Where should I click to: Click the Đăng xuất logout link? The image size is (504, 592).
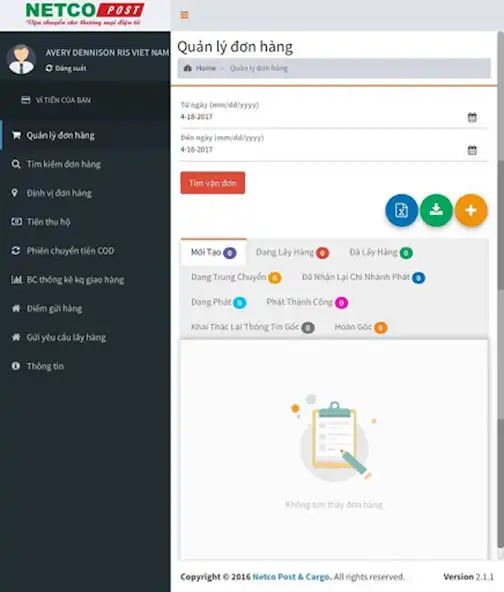click(66, 68)
